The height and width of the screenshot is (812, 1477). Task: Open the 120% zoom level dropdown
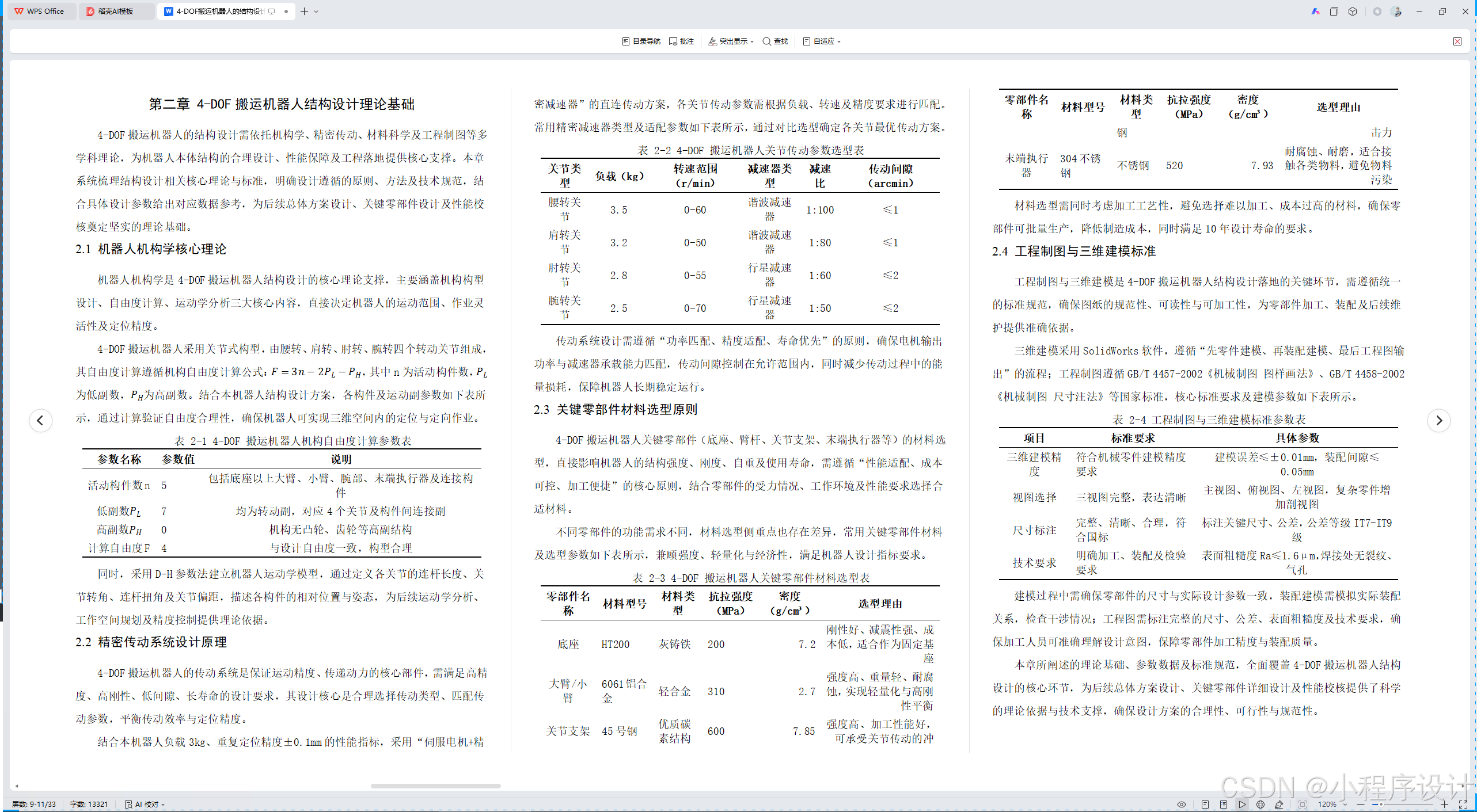tap(1332, 804)
